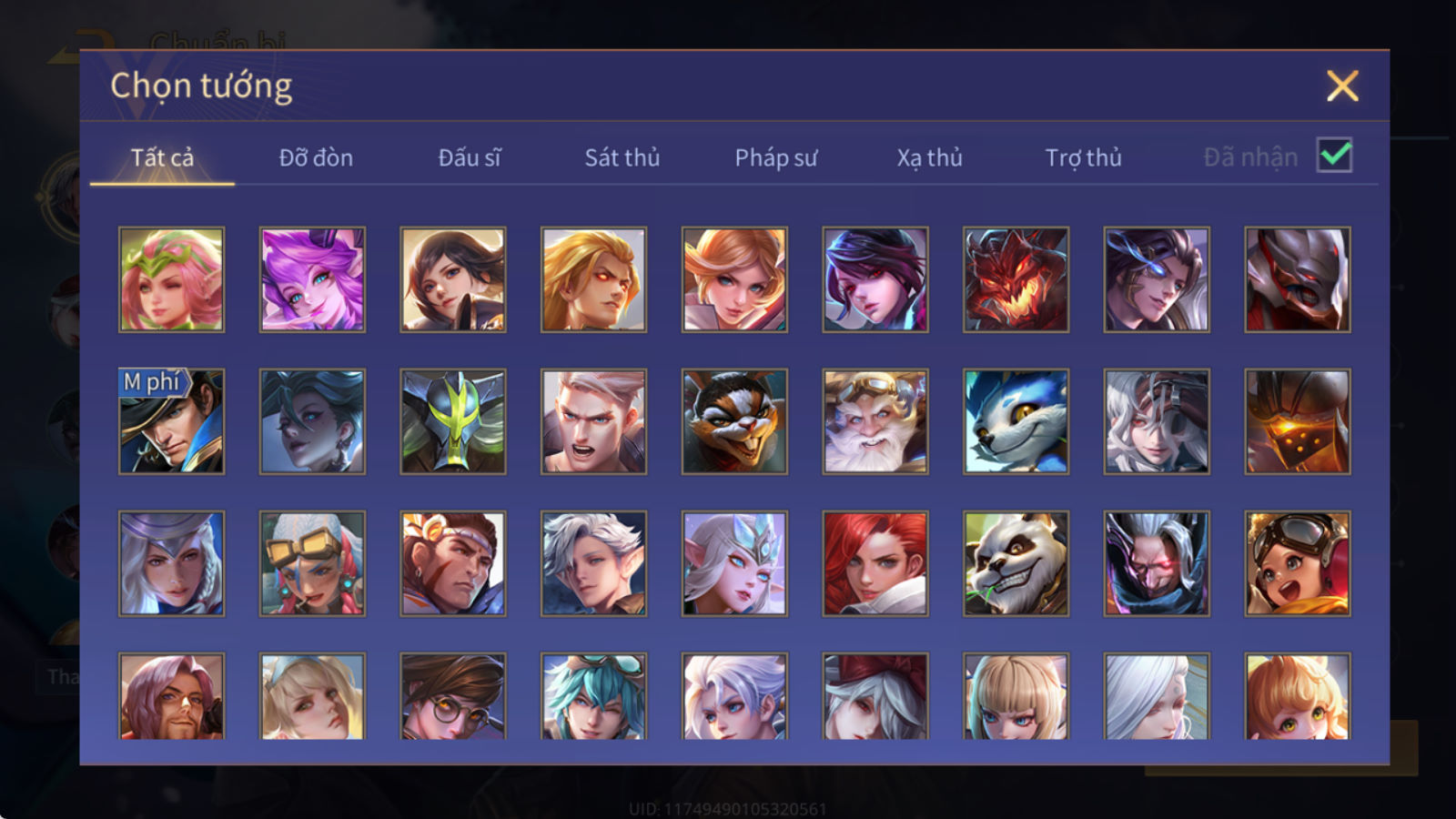Choose the red demon hero portrait

pyautogui.click(x=1016, y=279)
